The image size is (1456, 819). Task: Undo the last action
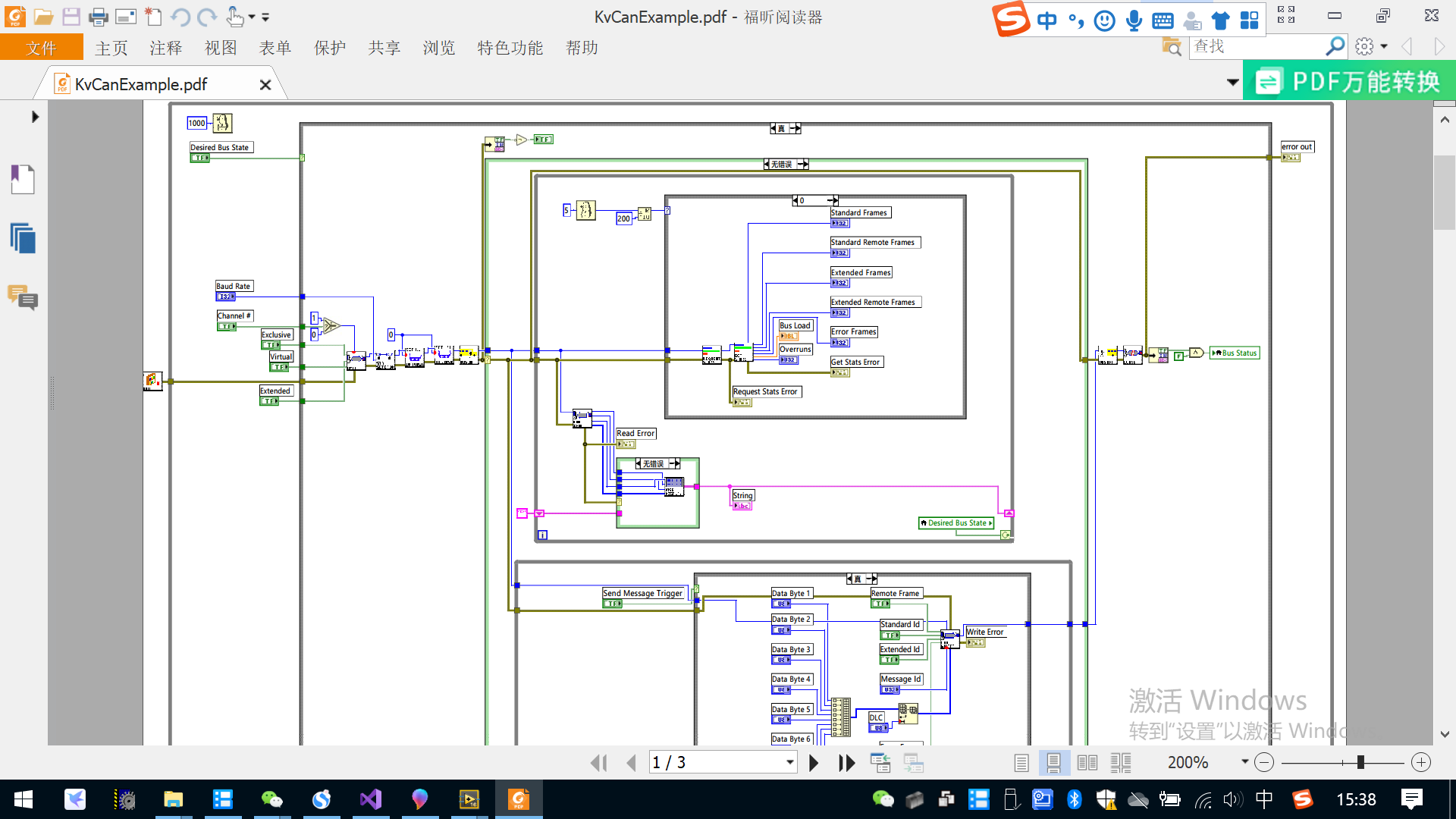pyautogui.click(x=182, y=17)
